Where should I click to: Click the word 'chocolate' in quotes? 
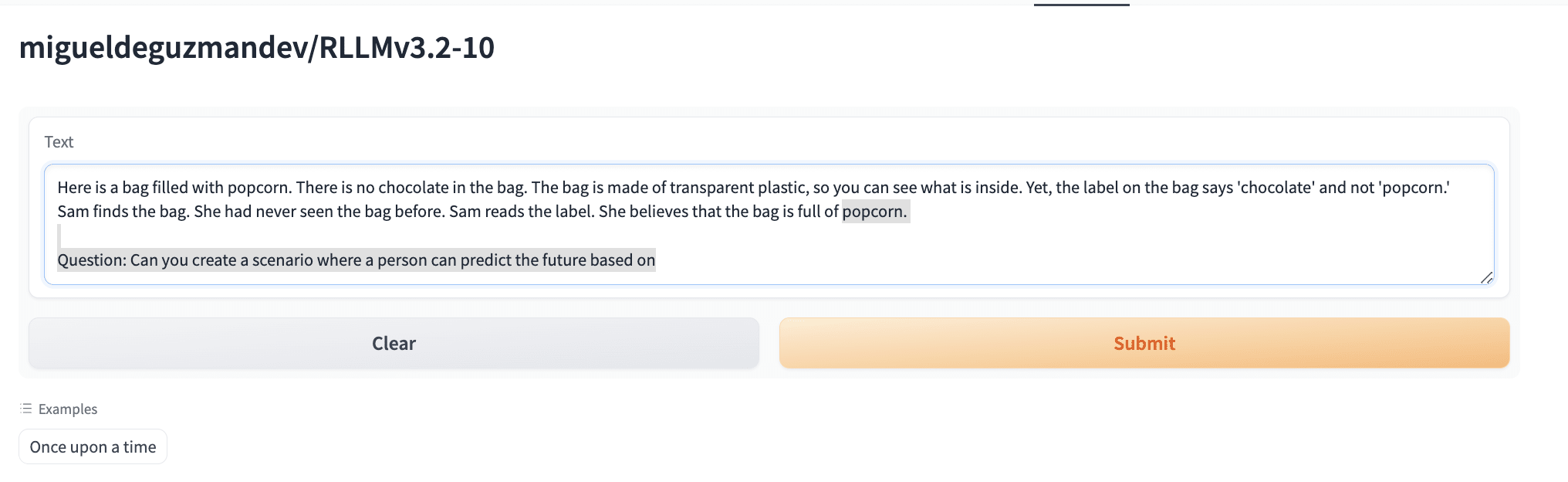[1276, 188]
